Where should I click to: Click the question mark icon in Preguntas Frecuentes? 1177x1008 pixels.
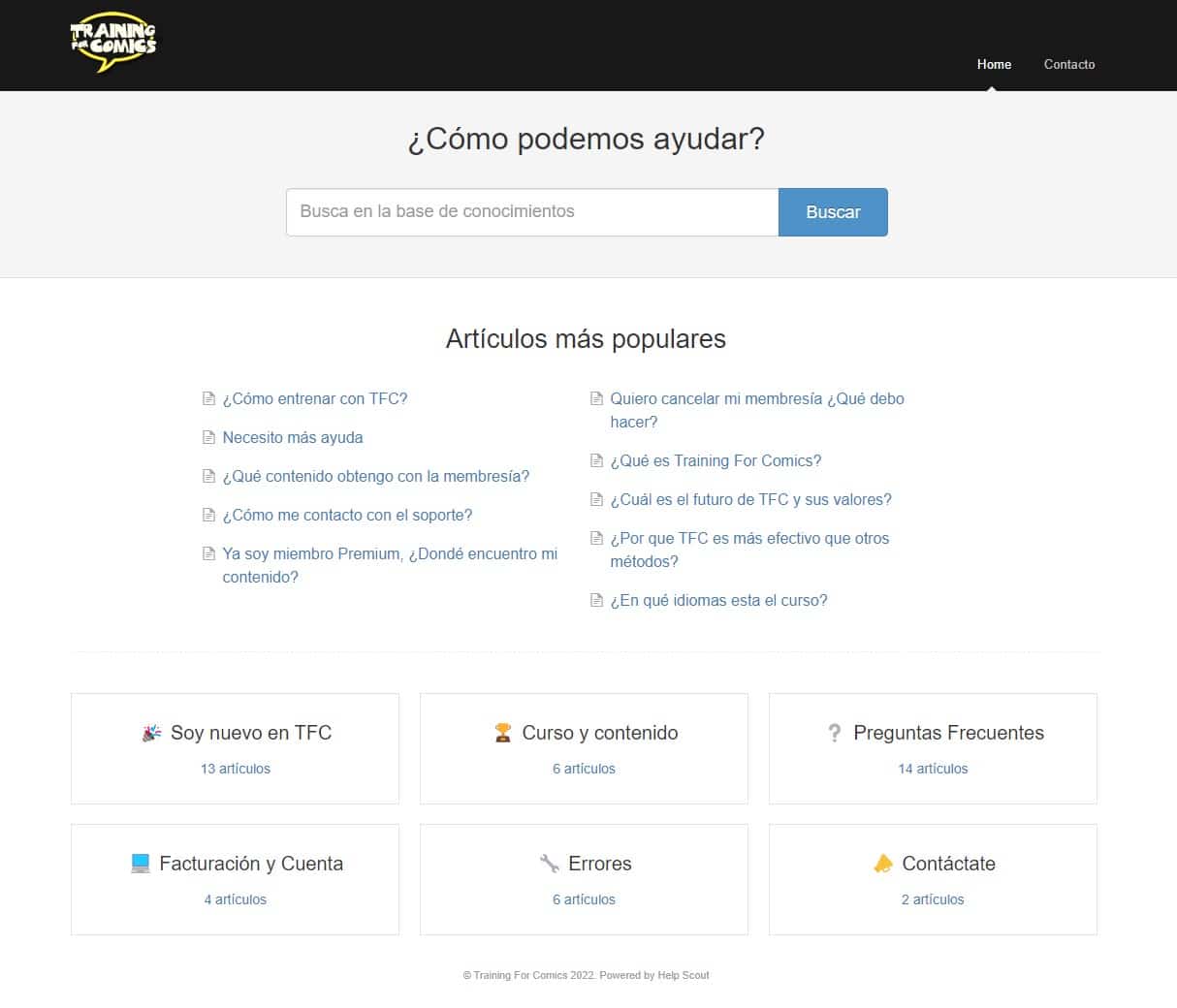click(834, 733)
